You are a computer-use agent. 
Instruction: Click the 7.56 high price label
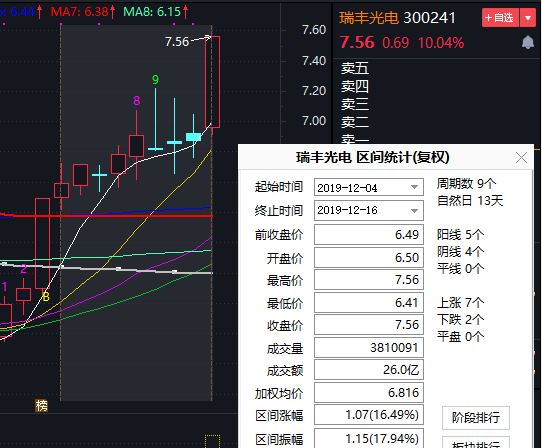point(177,42)
